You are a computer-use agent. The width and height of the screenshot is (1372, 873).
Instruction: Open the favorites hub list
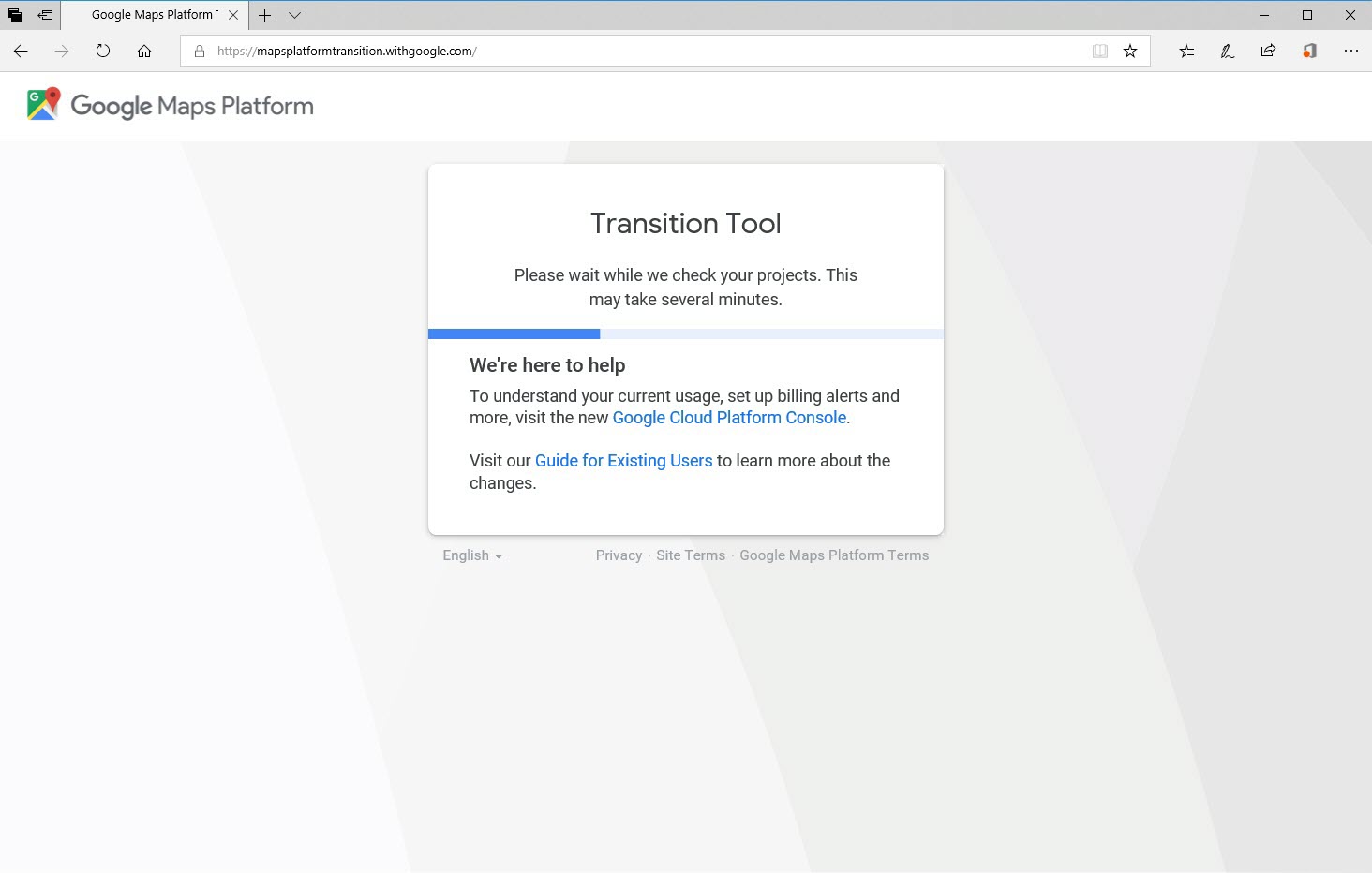pyautogui.click(x=1186, y=52)
